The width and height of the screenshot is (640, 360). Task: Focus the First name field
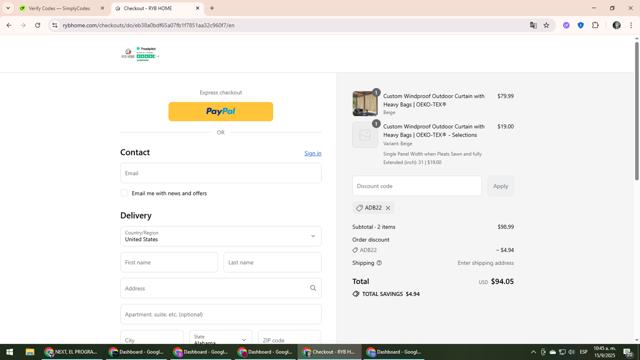point(169,262)
